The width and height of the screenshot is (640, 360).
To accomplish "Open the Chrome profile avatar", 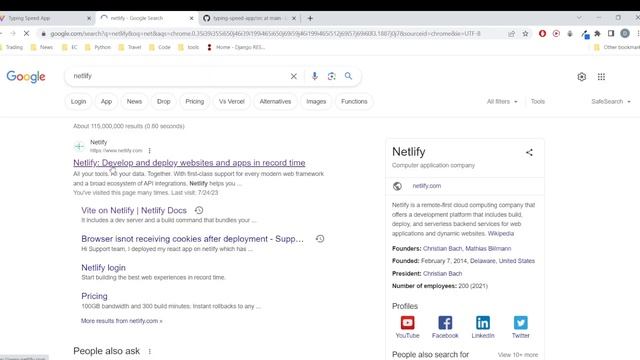I will pos(625,34).
